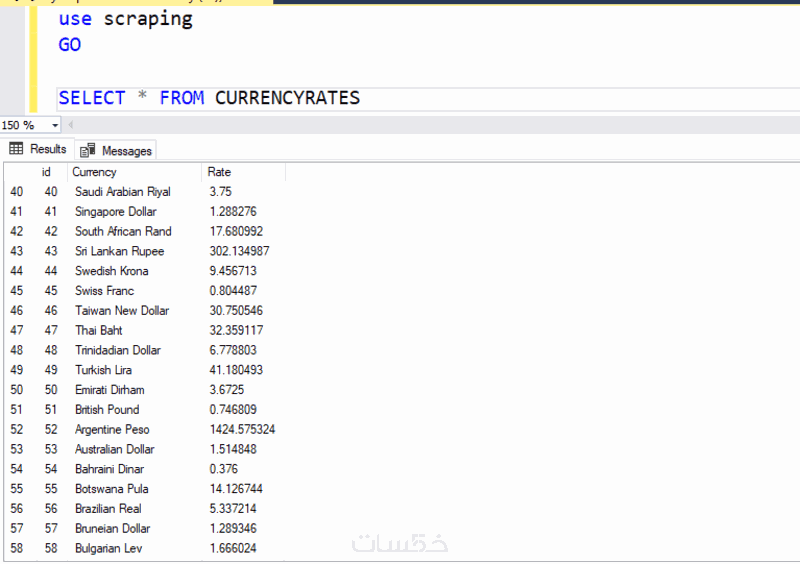
Task: Select the rate value 0.804487
Action: [233, 291]
